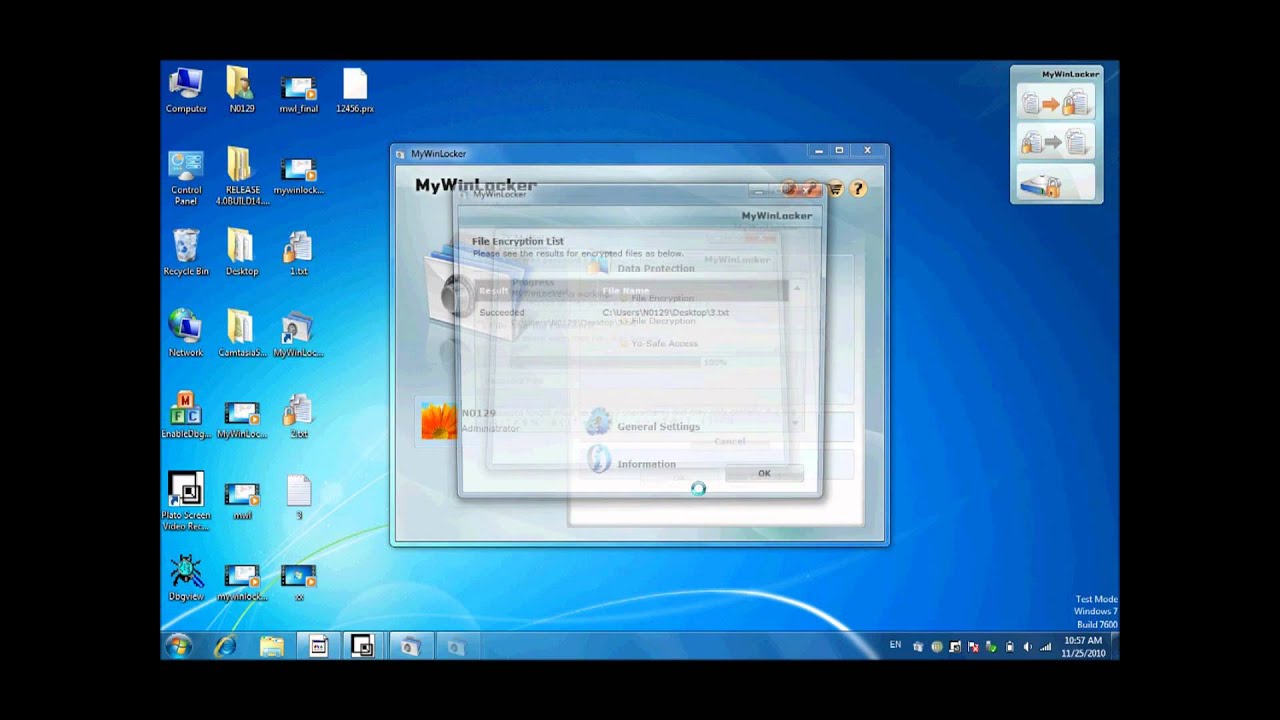
Task: Open the Windows Start menu
Action: point(180,646)
